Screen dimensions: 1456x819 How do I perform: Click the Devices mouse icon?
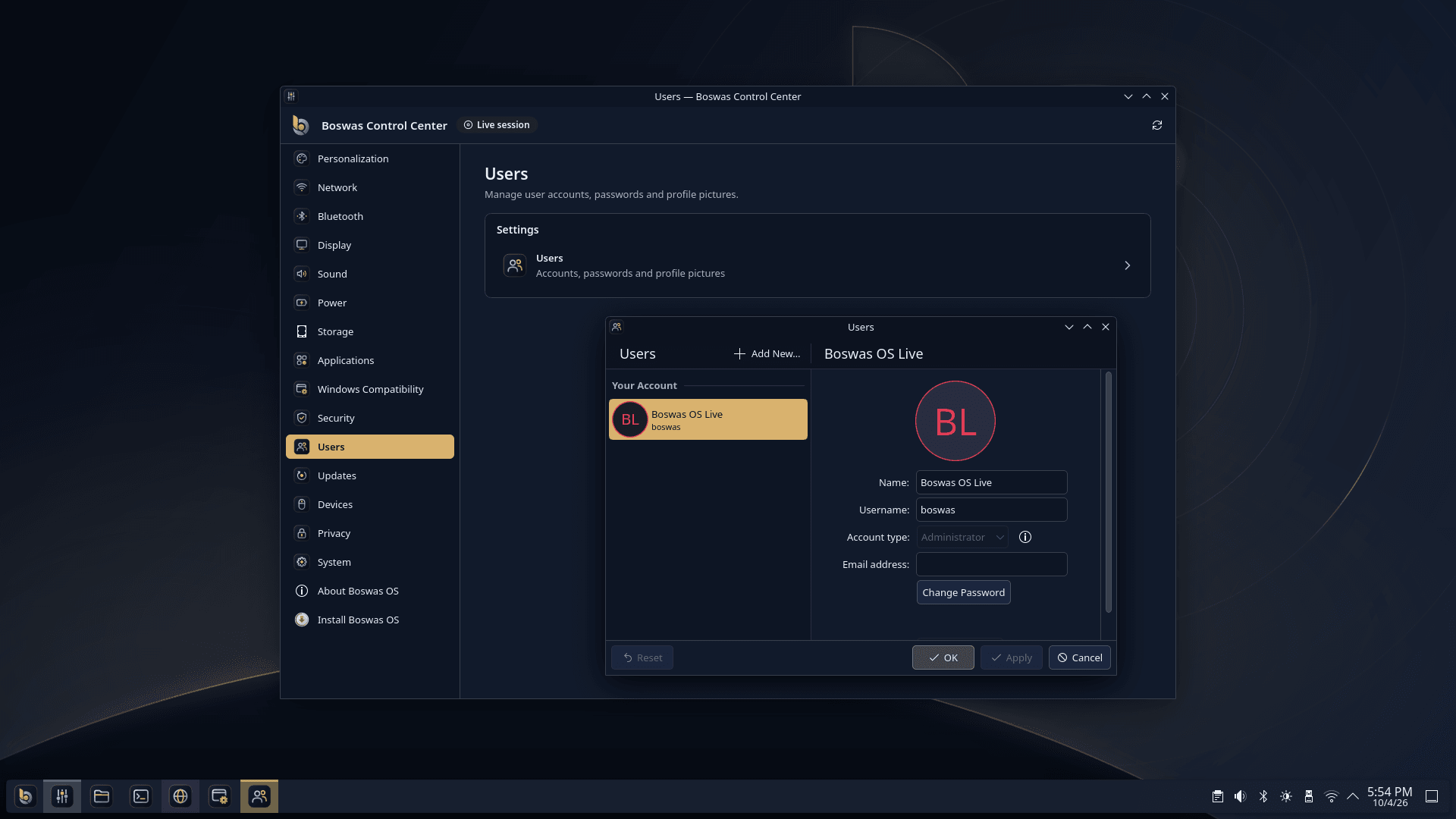[302, 504]
